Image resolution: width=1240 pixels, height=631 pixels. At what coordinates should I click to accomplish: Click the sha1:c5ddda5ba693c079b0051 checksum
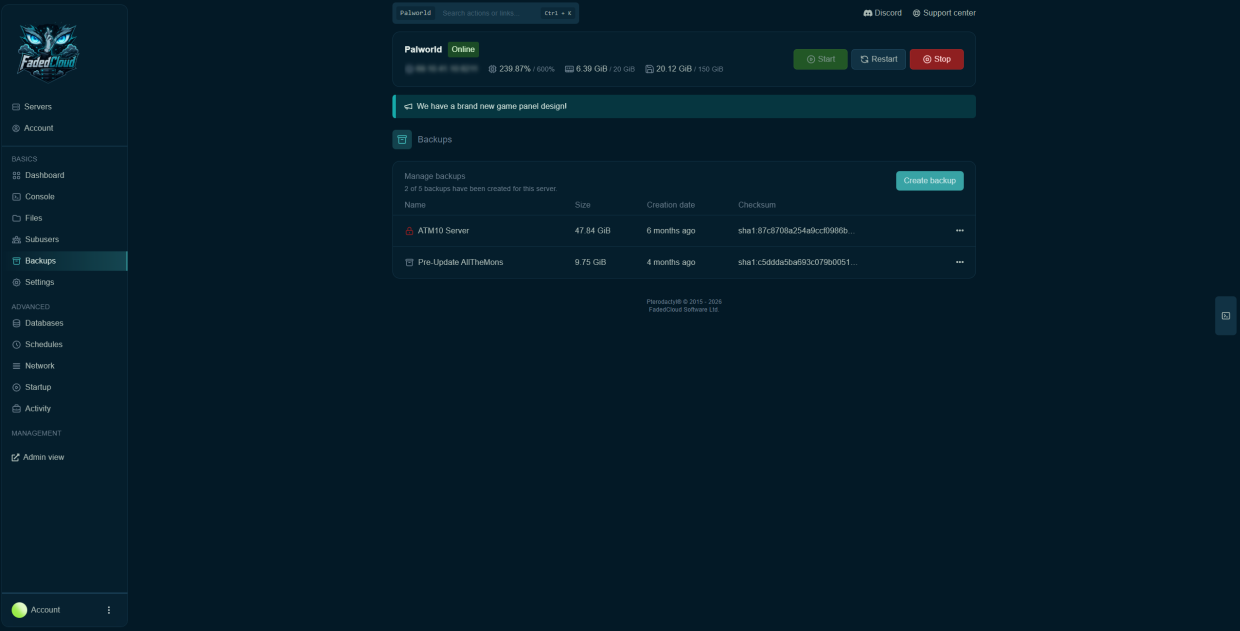tap(798, 262)
